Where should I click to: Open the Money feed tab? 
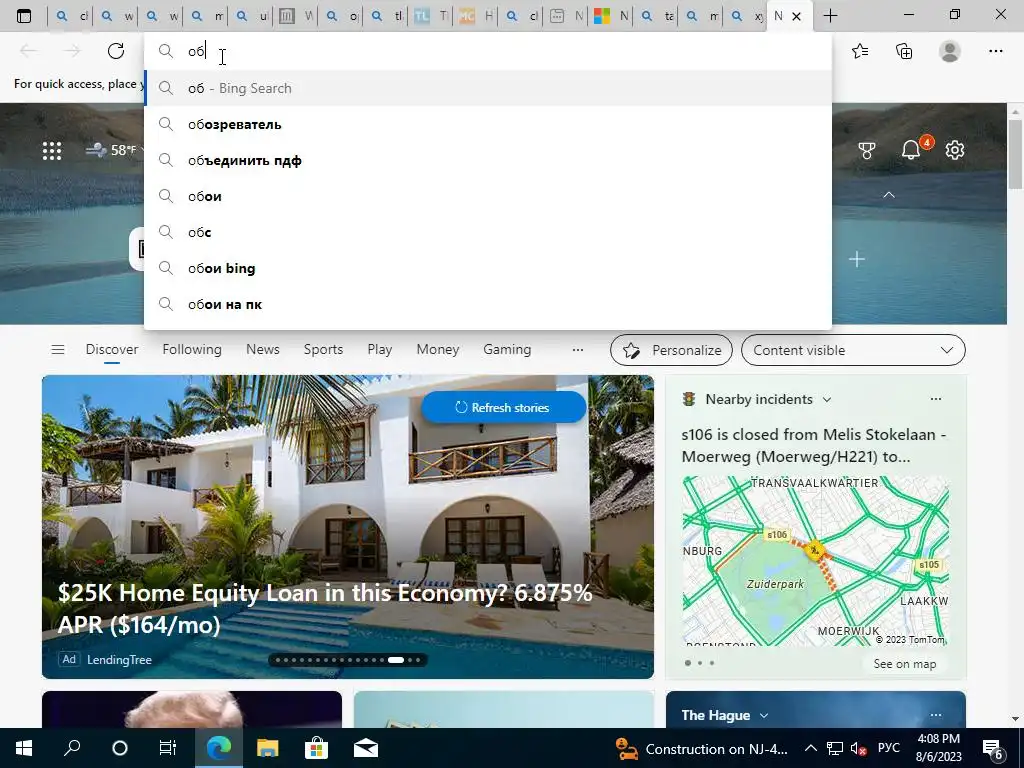[438, 349]
